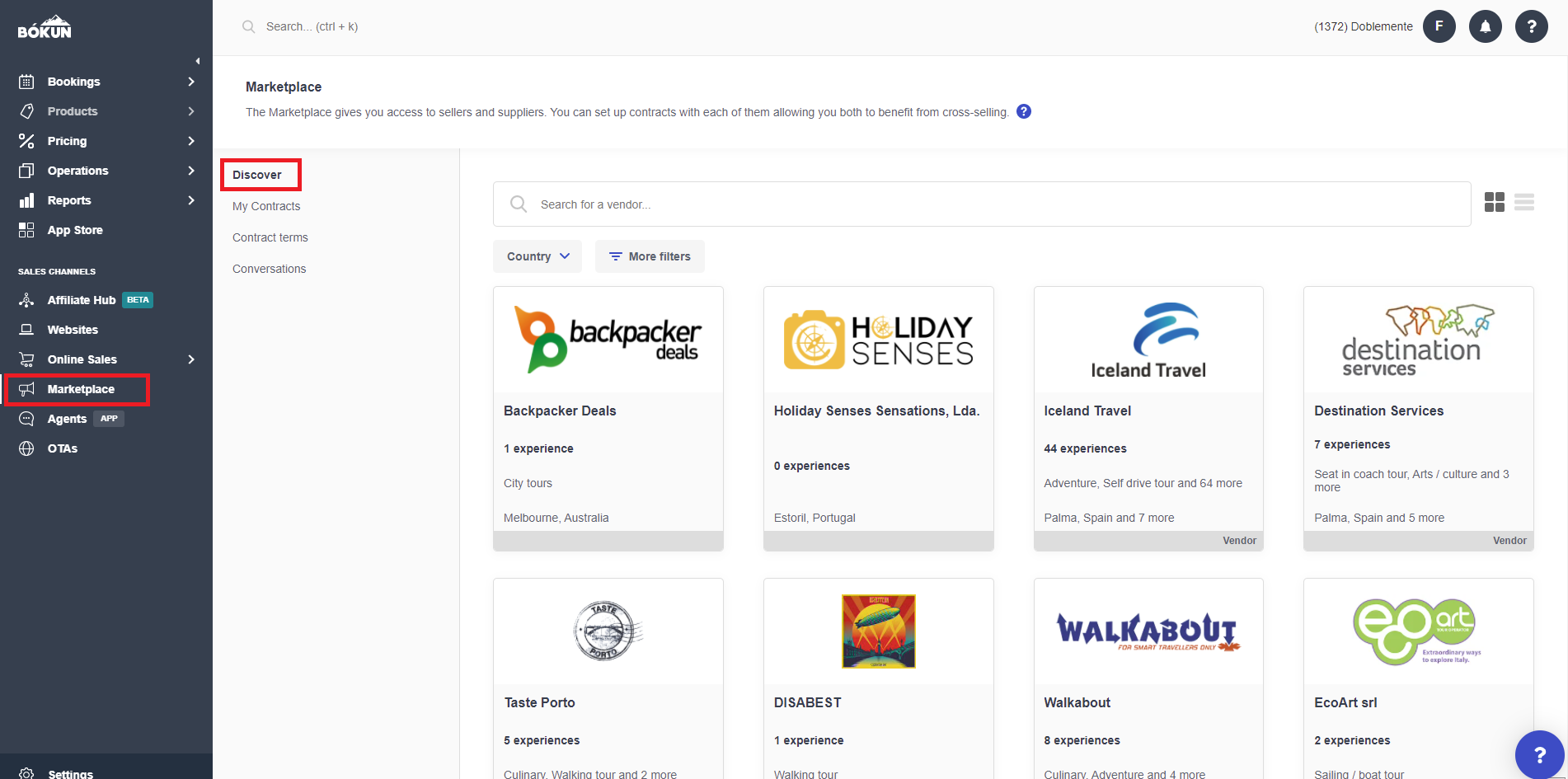Viewport: 1568px width, 779px height.
Task: Open More filters
Action: click(x=650, y=256)
